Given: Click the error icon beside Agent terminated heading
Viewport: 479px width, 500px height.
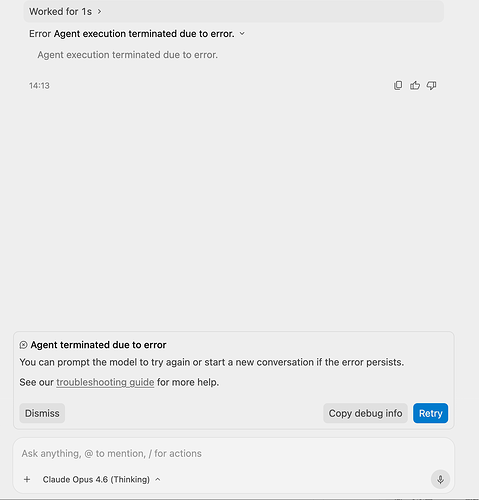Looking at the screenshot, I should point(23,345).
